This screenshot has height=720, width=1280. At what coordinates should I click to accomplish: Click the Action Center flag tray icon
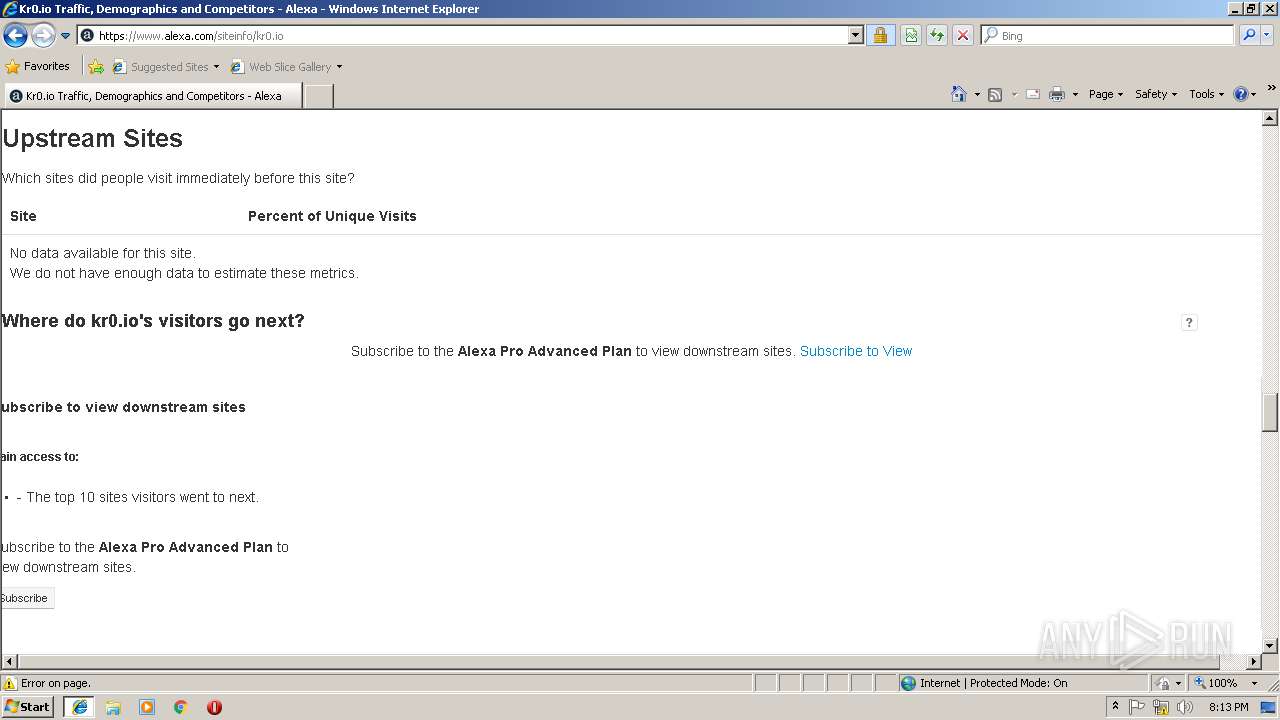point(1137,707)
